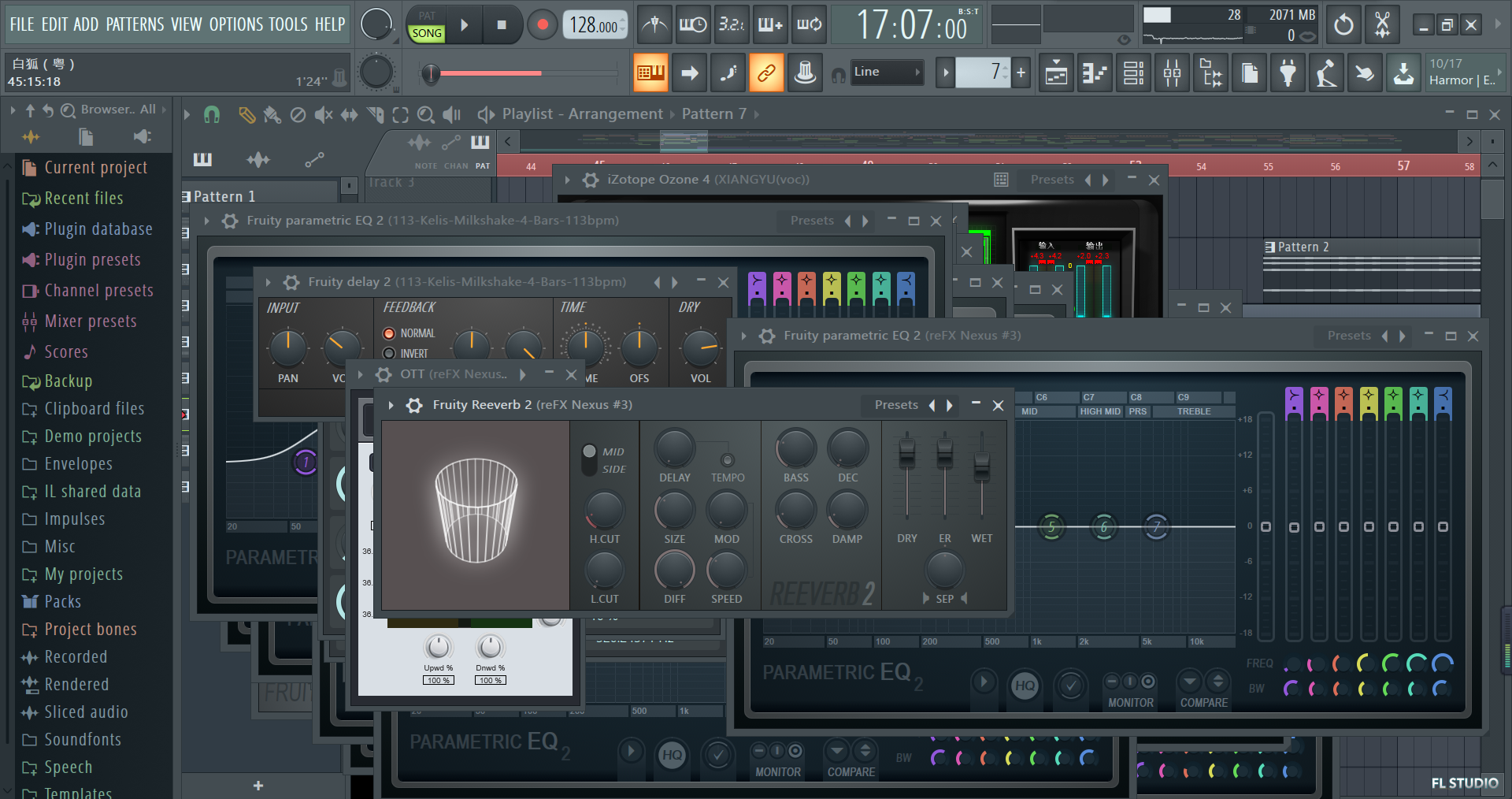Select the mute tool in playlist toolbar
Image resolution: width=1512 pixels, height=799 pixels.
tap(323, 115)
